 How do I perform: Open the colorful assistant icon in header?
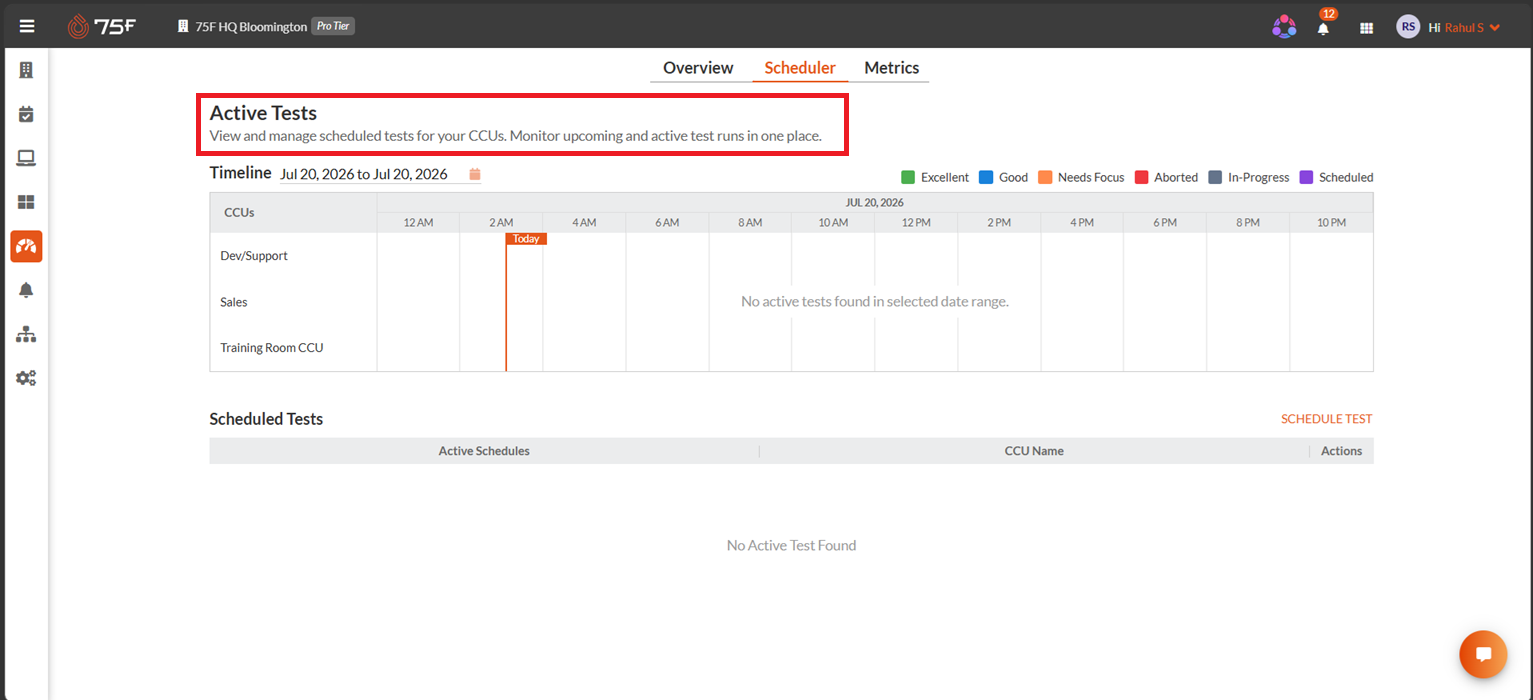click(x=1284, y=27)
